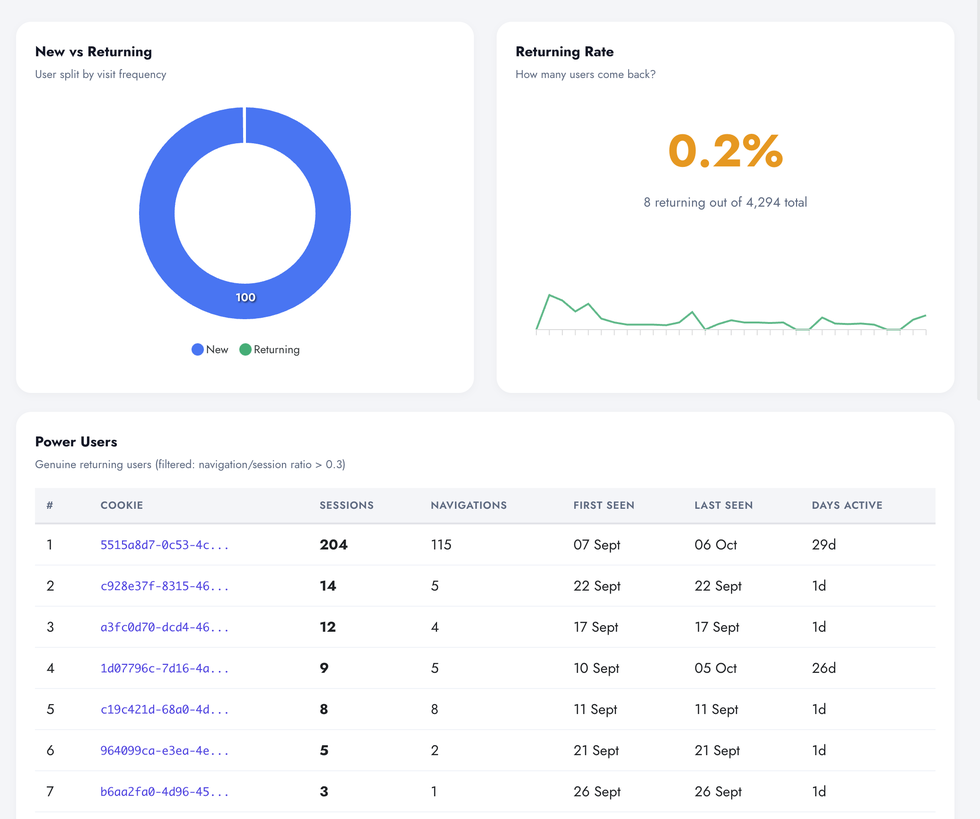
Task: Click the # column header
Action: coord(50,505)
